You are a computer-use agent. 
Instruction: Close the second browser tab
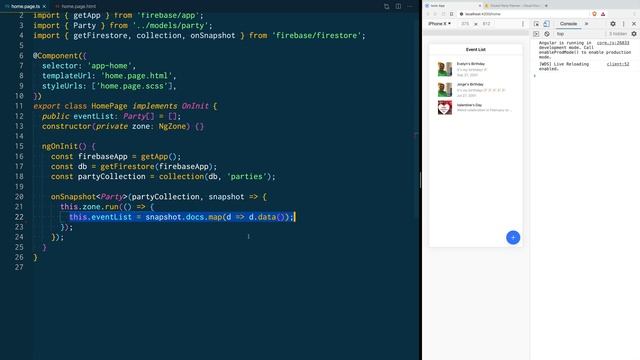click(546, 6)
